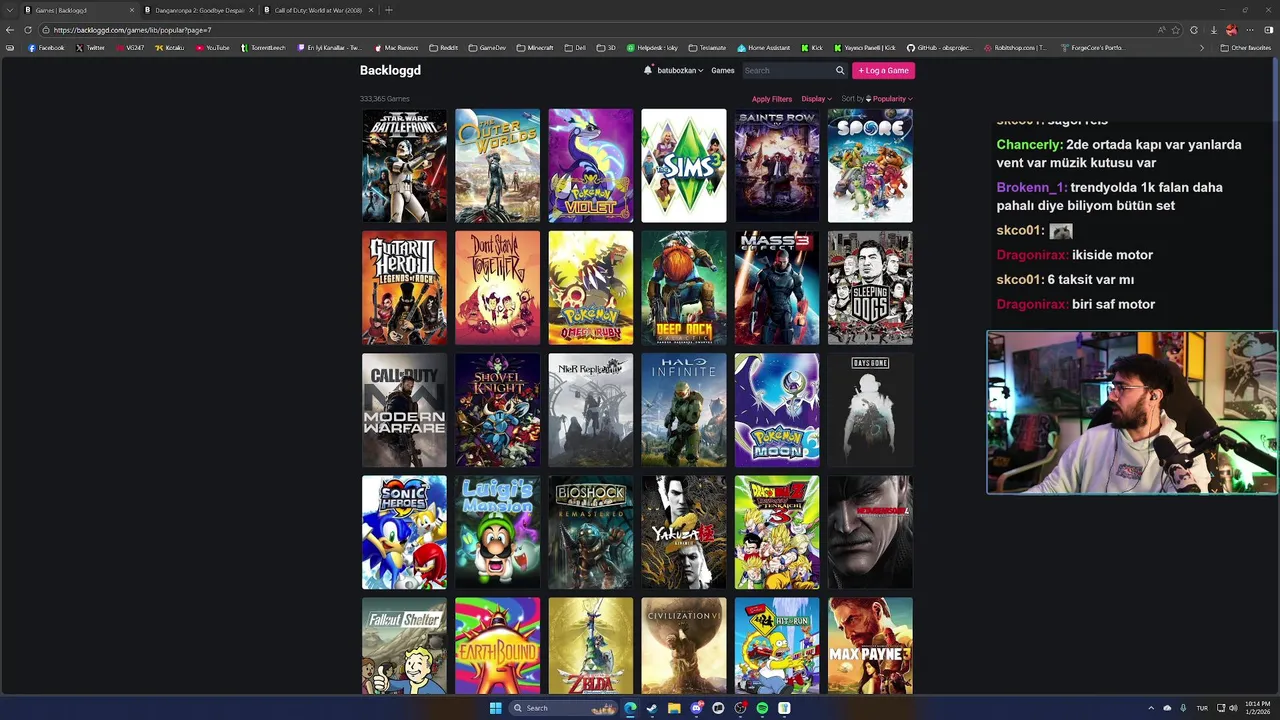
Task: Add this page to favorites star
Action: (1176, 30)
